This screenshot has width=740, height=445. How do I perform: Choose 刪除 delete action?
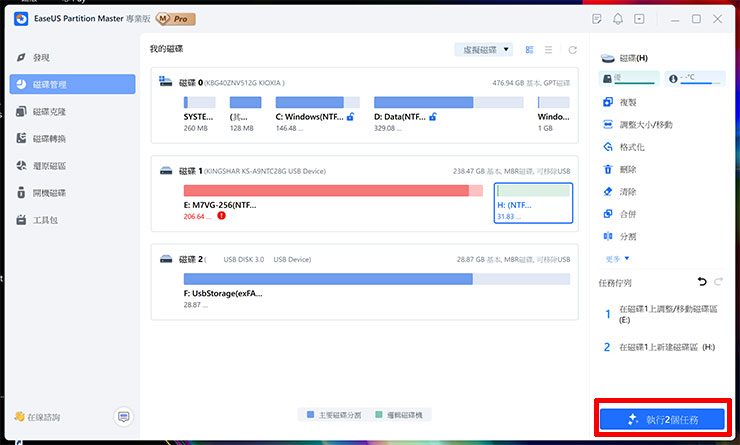click(620, 169)
